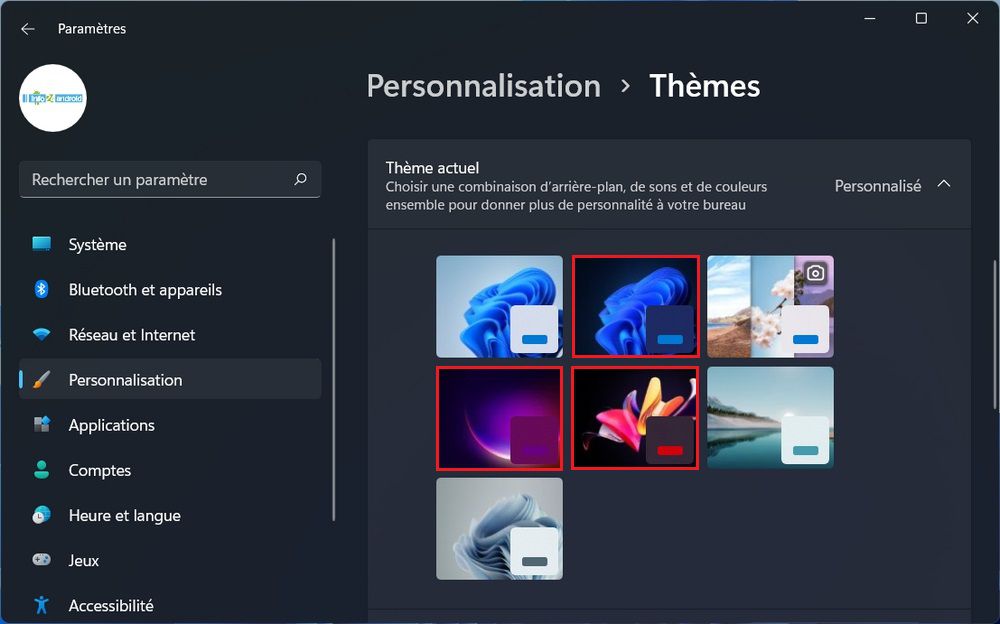Open Bluetooth et appareils category
Screen dimensions: 1000x624
170,290
